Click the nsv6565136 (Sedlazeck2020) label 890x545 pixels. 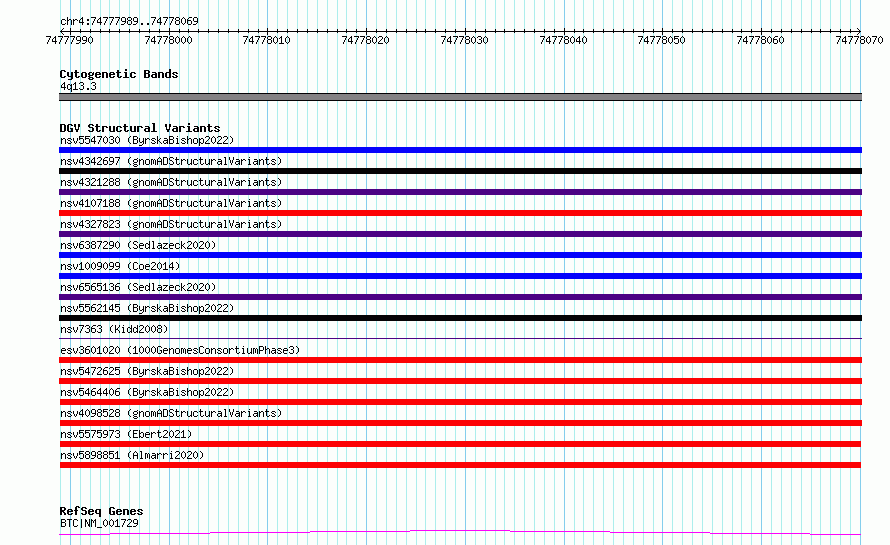coord(138,287)
